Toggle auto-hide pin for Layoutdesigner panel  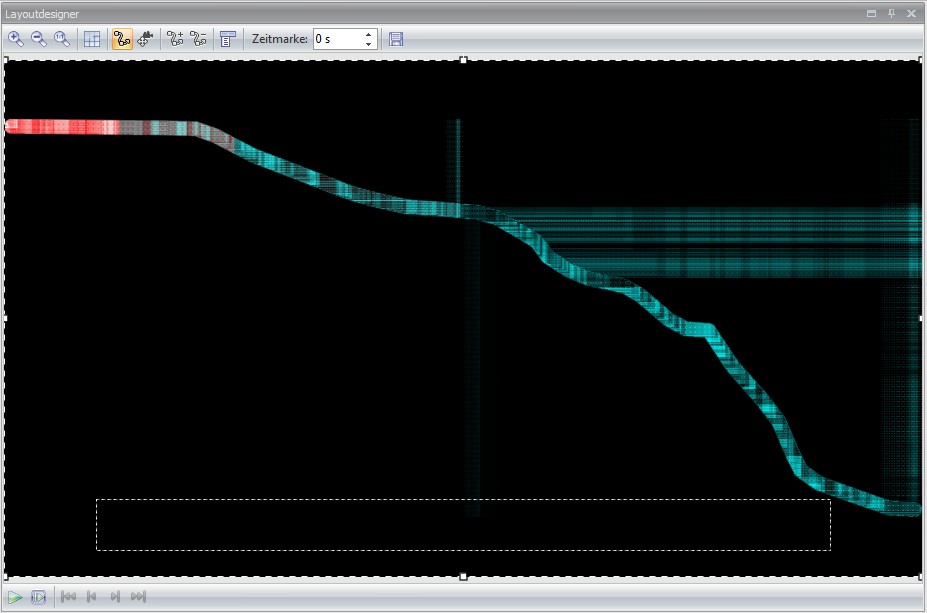click(891, 14)
